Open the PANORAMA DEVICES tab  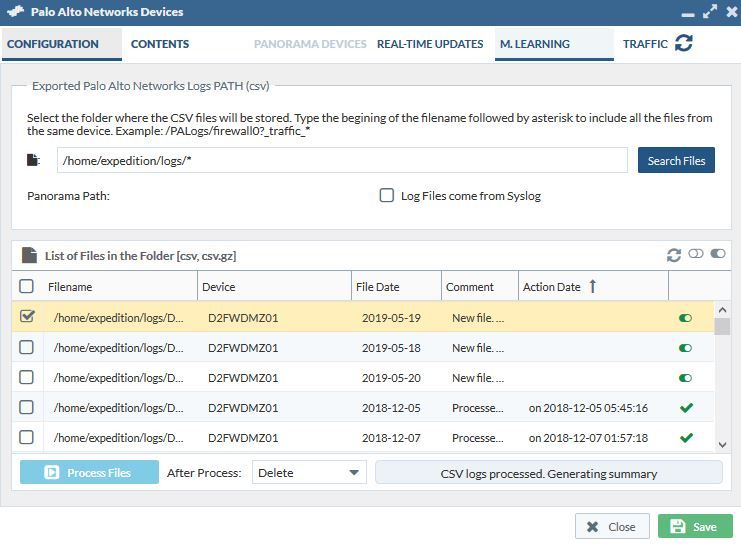(x=310, y=44)
